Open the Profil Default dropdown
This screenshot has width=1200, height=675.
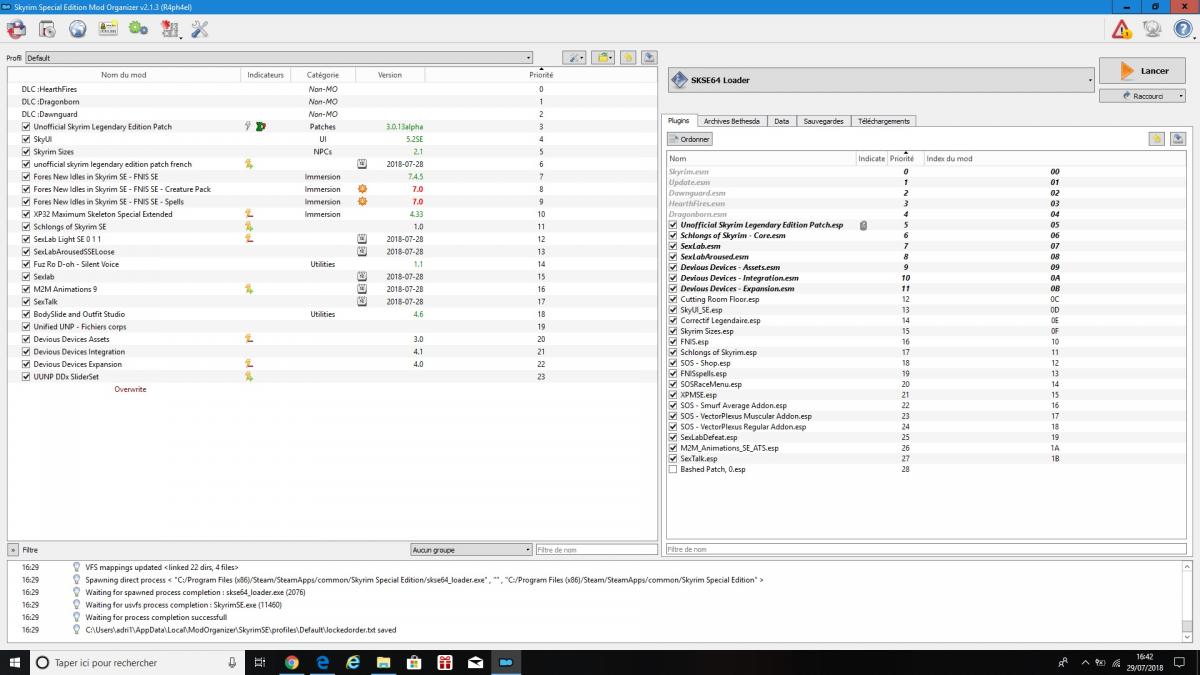[279, 58]
